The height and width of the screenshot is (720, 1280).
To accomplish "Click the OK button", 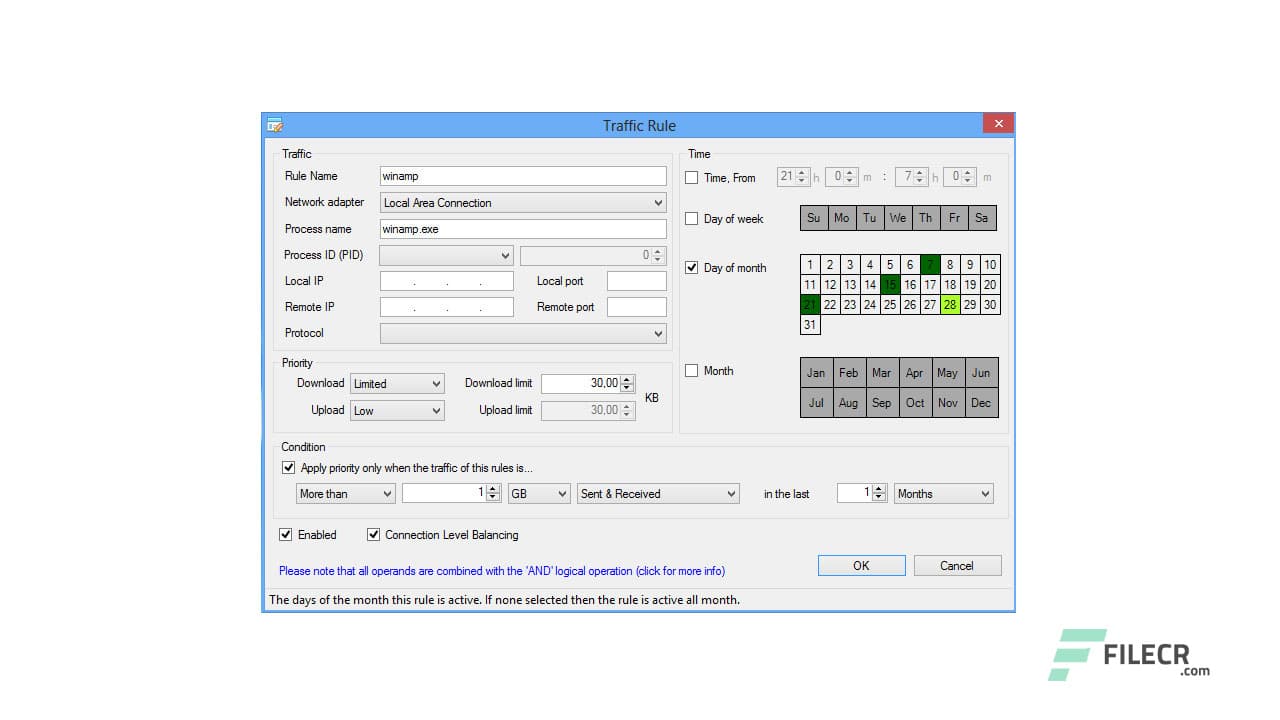I will pyautogui.click(x=861, y=564).
